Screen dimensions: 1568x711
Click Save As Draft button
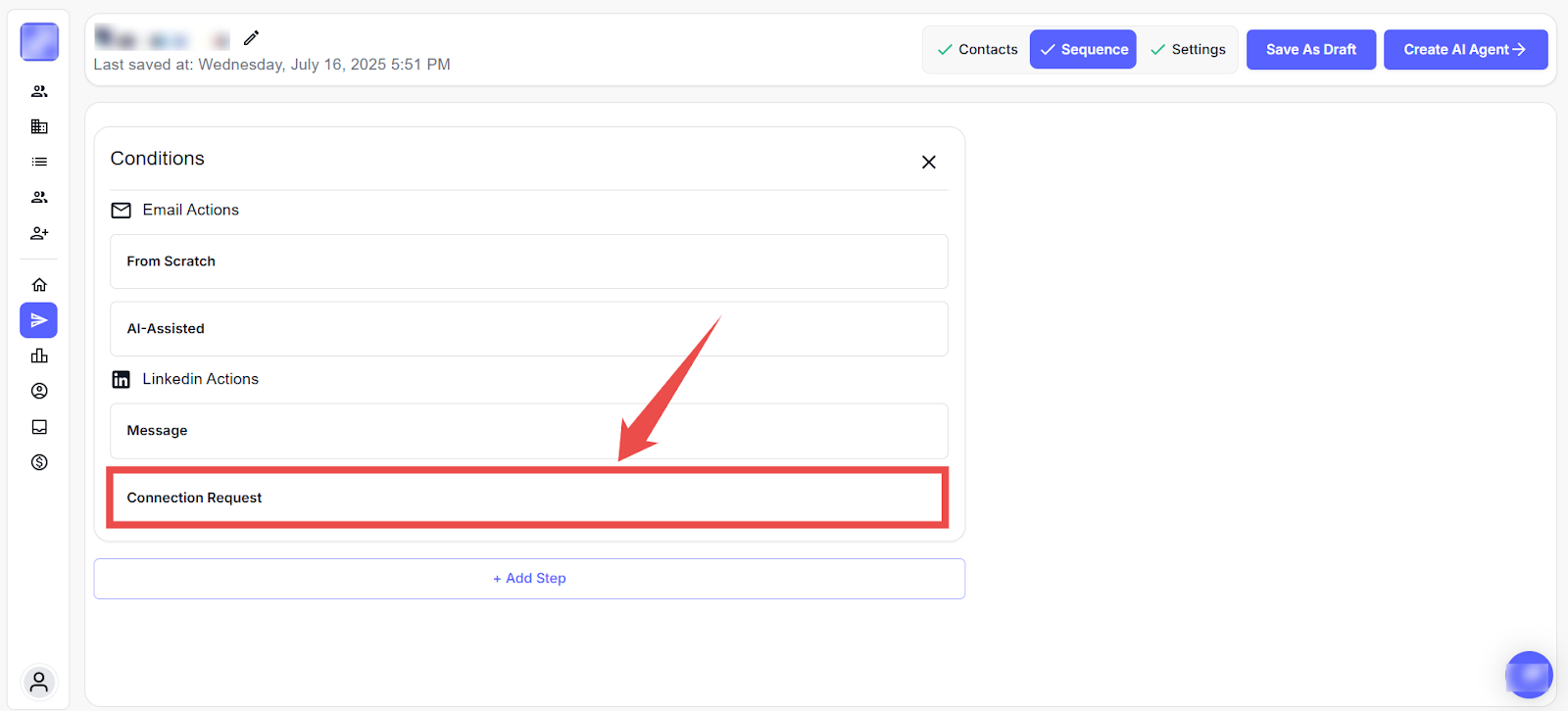click(x=1310, y=50)
